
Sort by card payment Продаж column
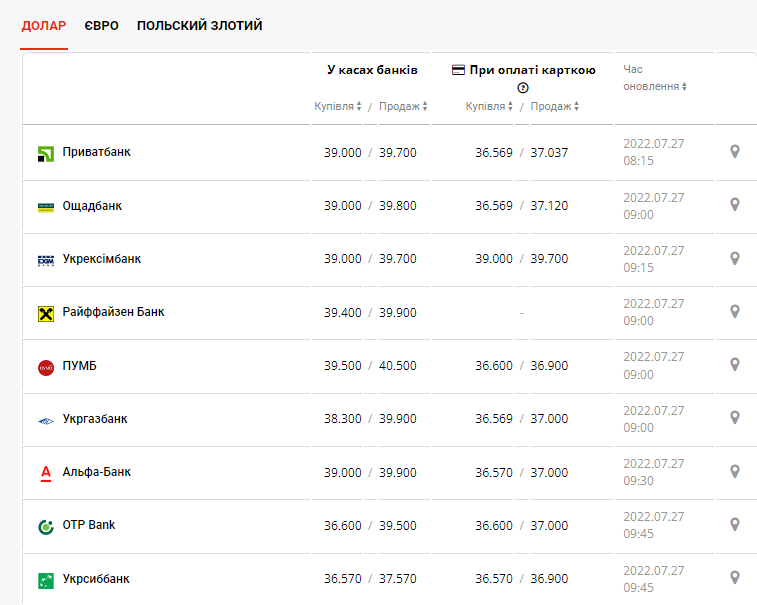tap(555, 106)
